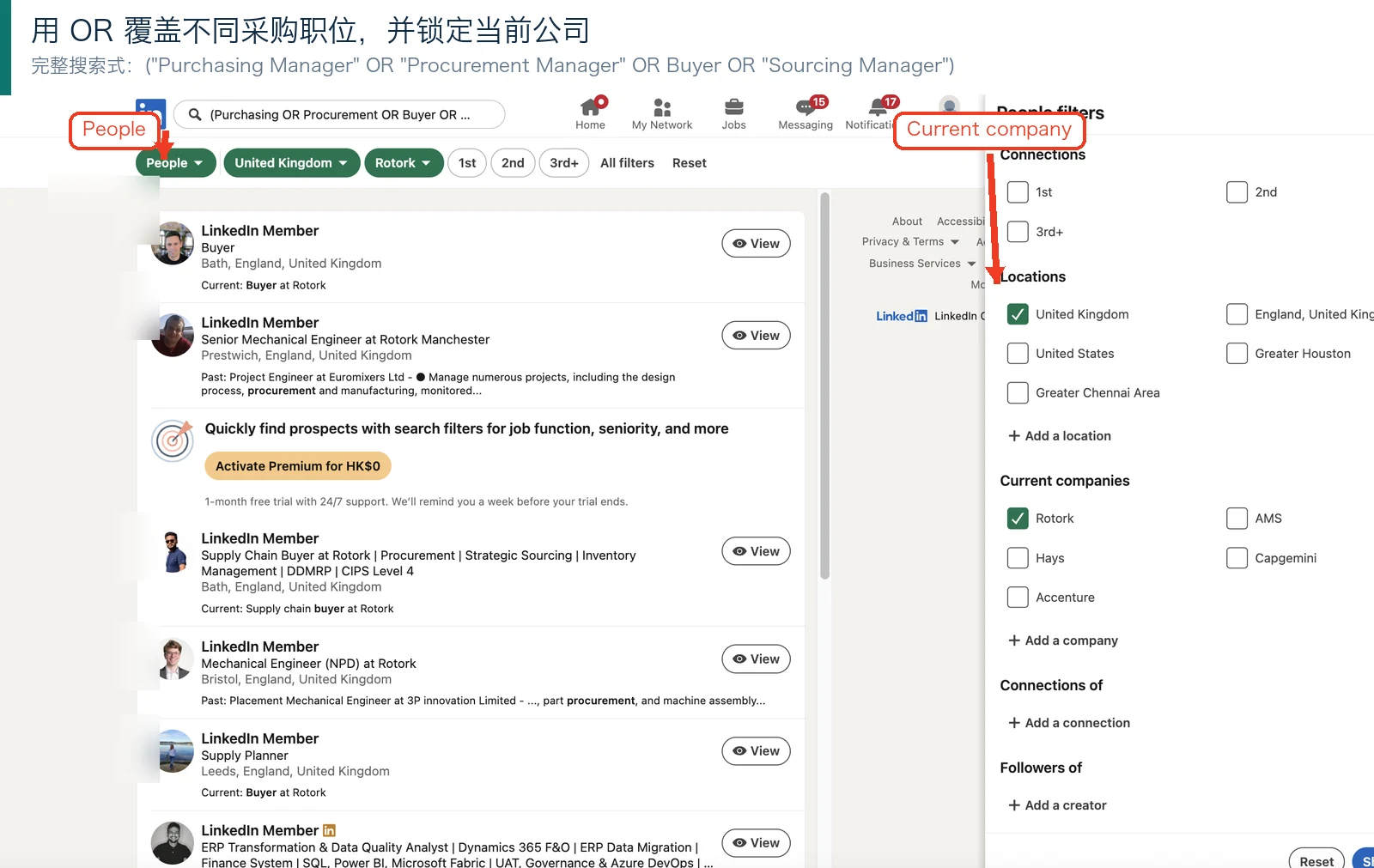Open the Rotork filter dropdown

coord(404,163)
